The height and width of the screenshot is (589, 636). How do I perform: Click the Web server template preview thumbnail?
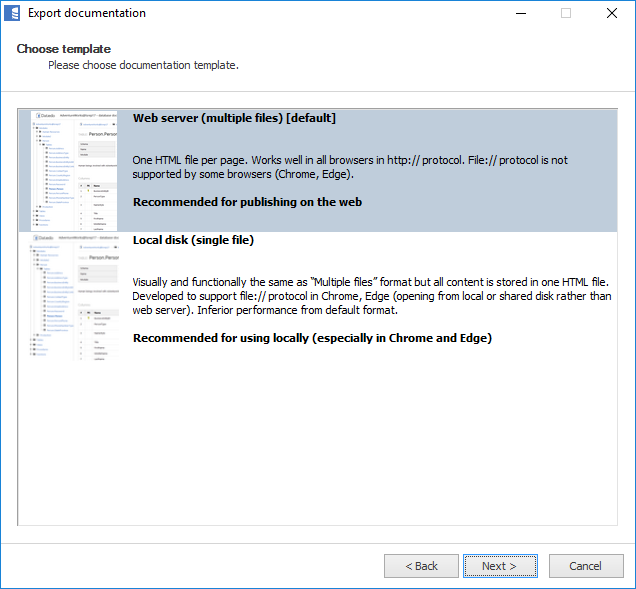[74, 170]
